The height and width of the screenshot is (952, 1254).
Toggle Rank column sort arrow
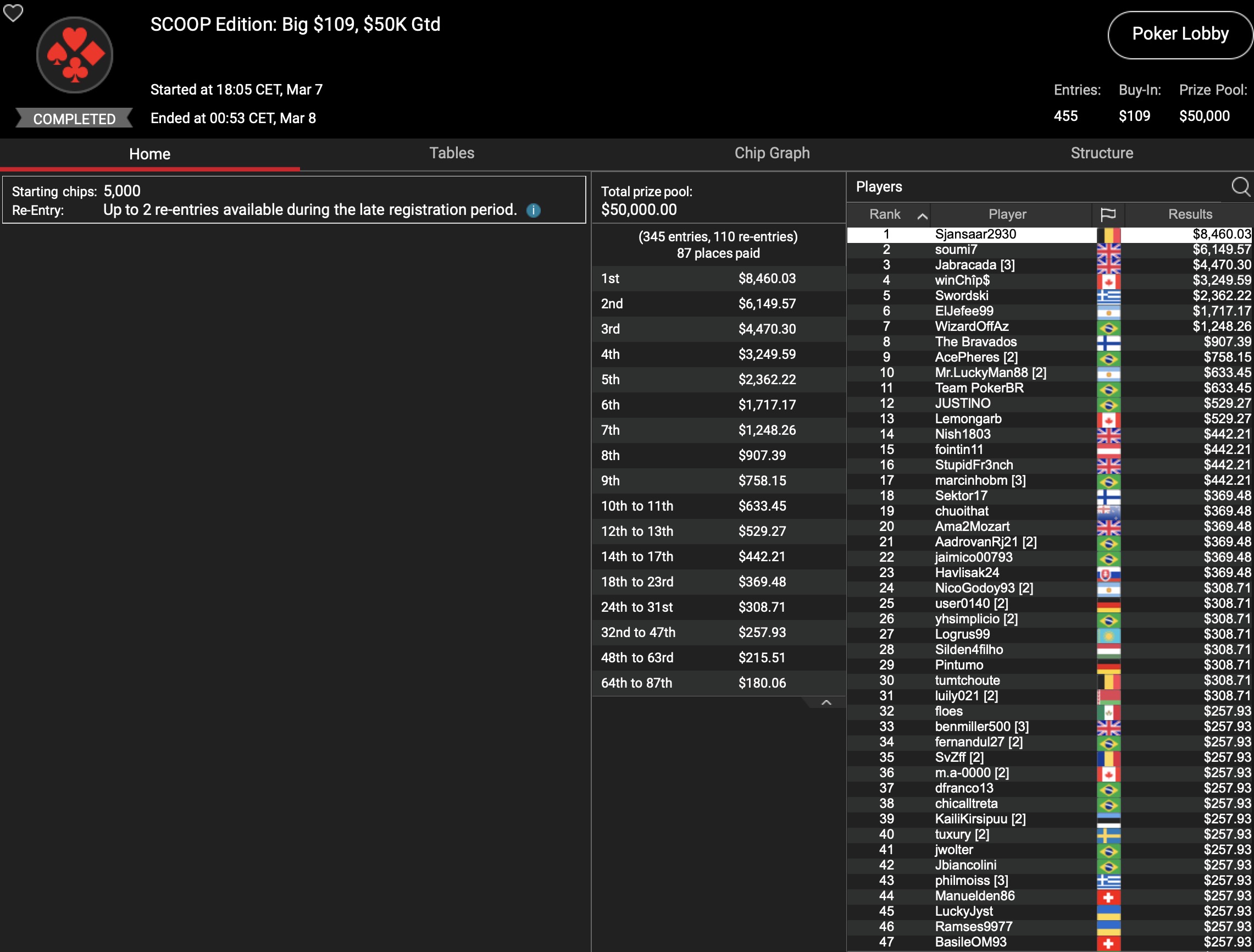pos(922,215)
